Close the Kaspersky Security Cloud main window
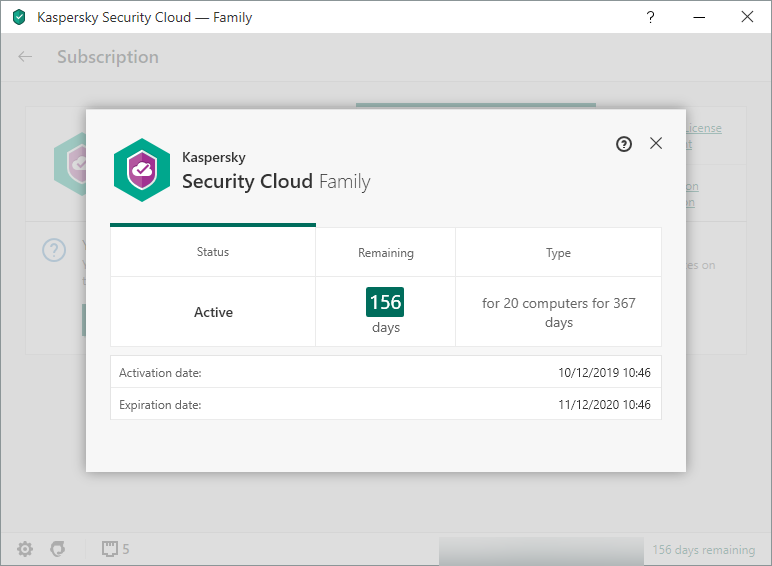The width and height of the screenshot is (772, 566). click(747, 17)
